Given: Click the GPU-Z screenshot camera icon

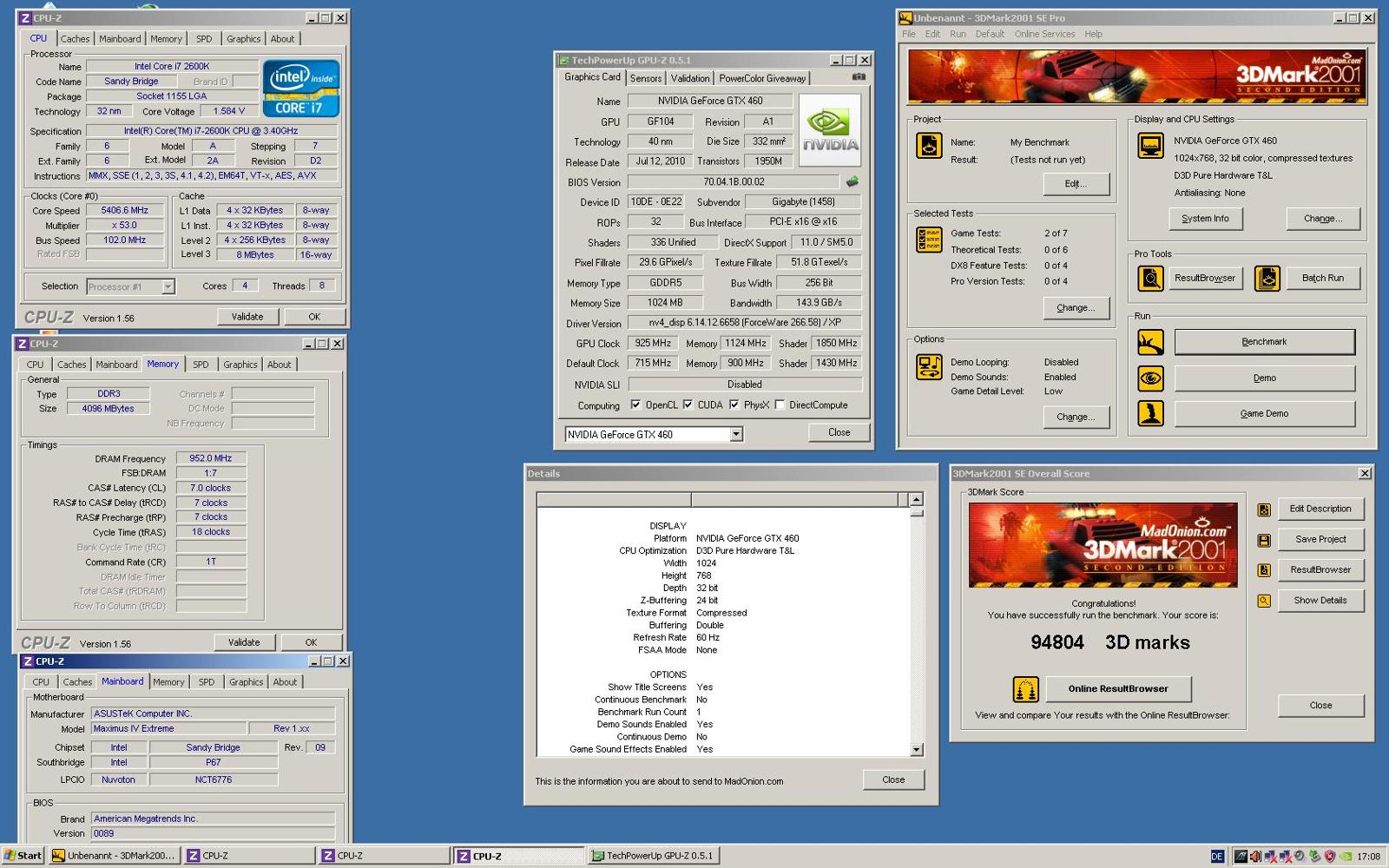Looking at the screenshot, I should point(859,77).
